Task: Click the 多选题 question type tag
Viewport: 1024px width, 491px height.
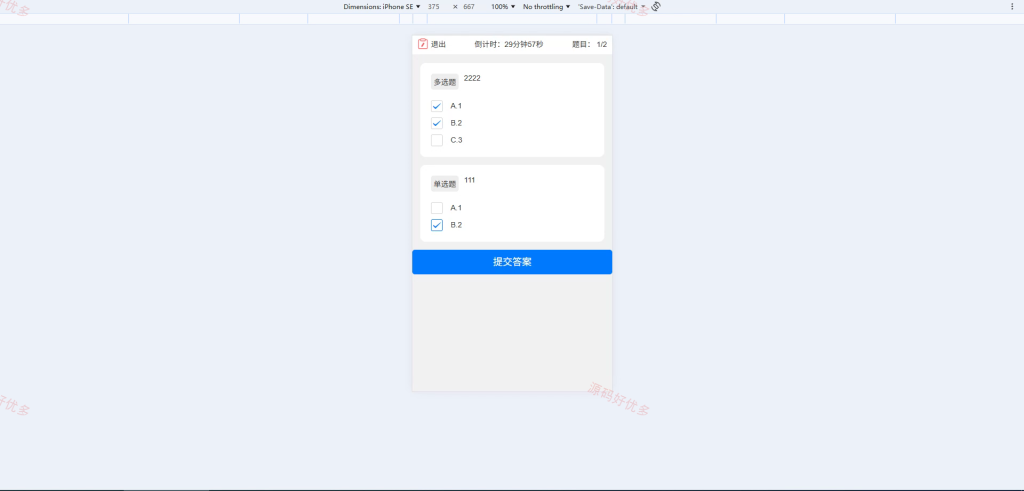Action: 445,82
